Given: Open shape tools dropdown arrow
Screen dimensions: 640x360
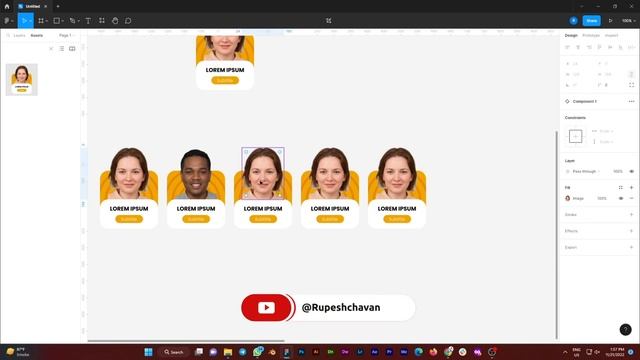Looking at the screenshot, I should pos(62,21).
